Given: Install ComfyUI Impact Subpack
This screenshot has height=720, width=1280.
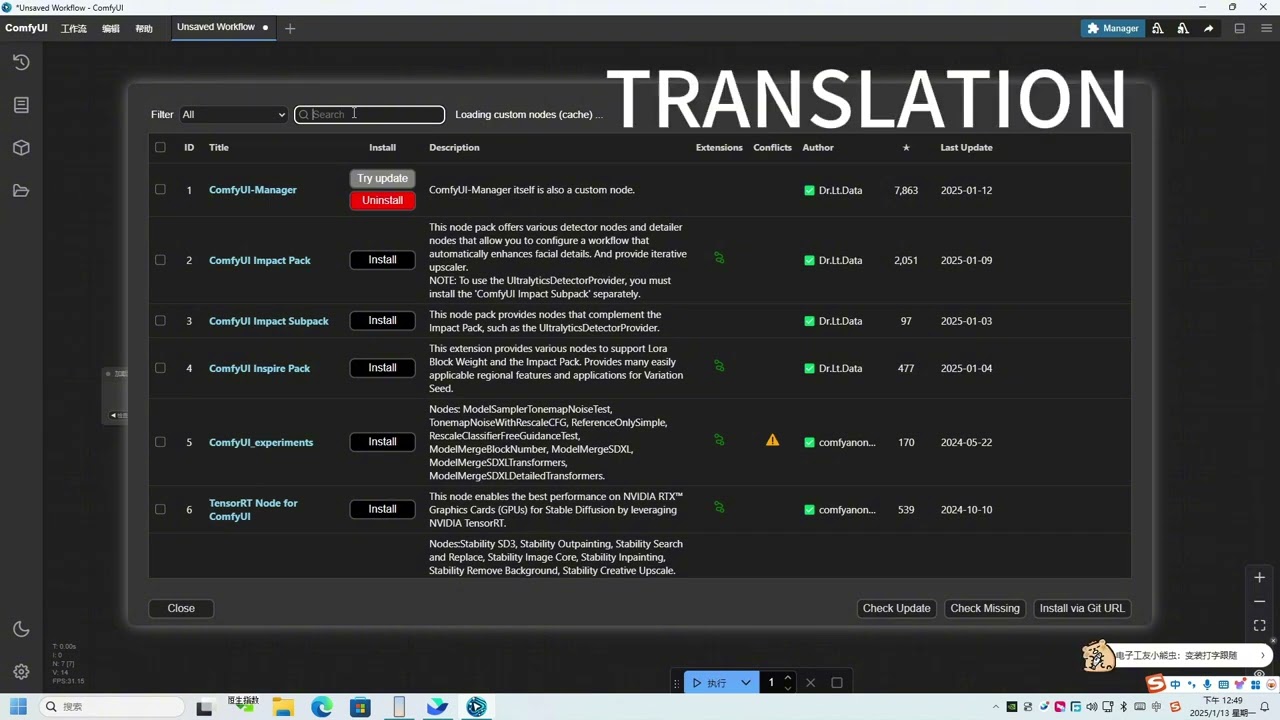Looking at the screenshot, I should pos(382,321).
